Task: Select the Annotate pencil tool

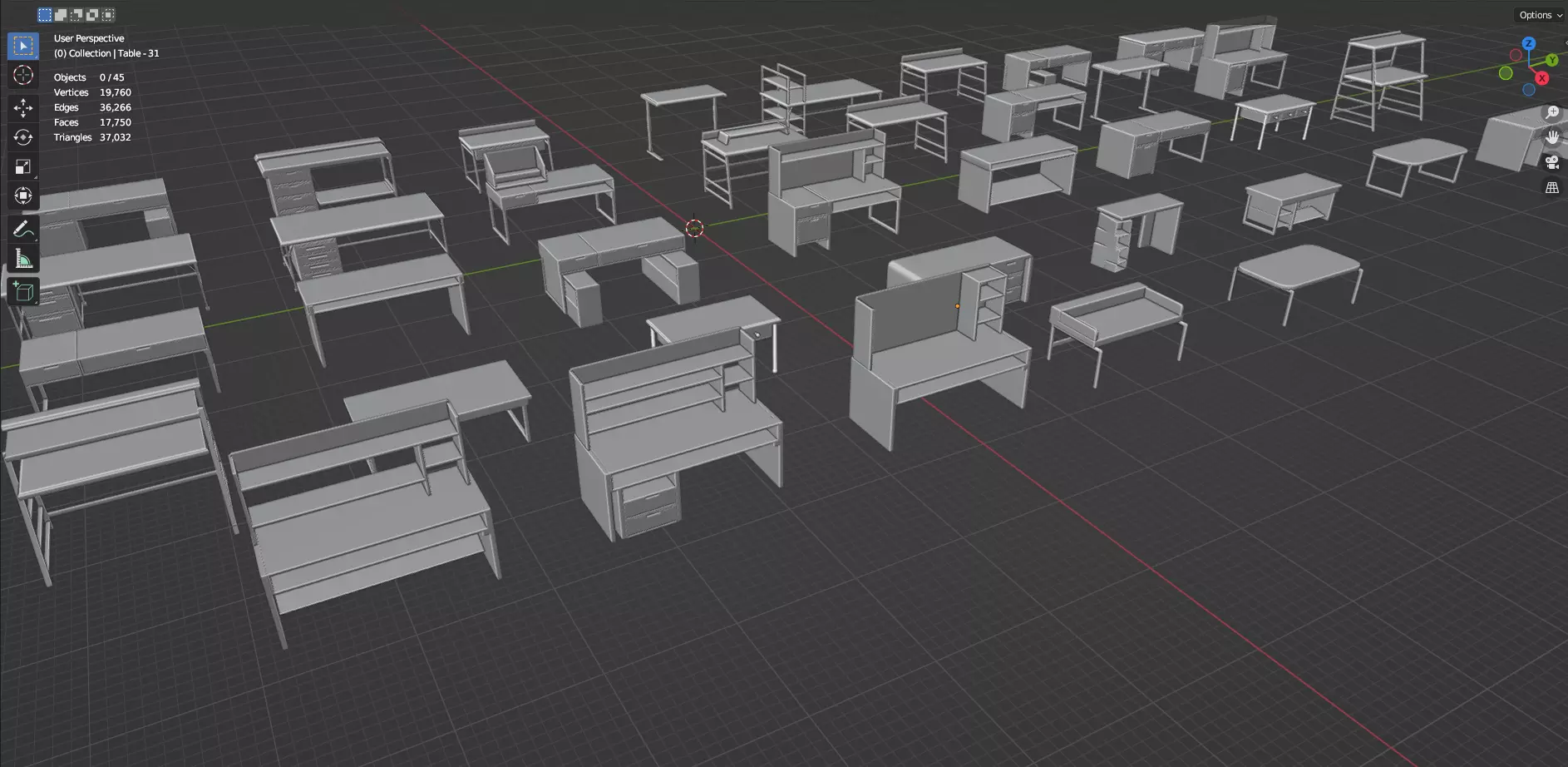Action: coord(23,229)
